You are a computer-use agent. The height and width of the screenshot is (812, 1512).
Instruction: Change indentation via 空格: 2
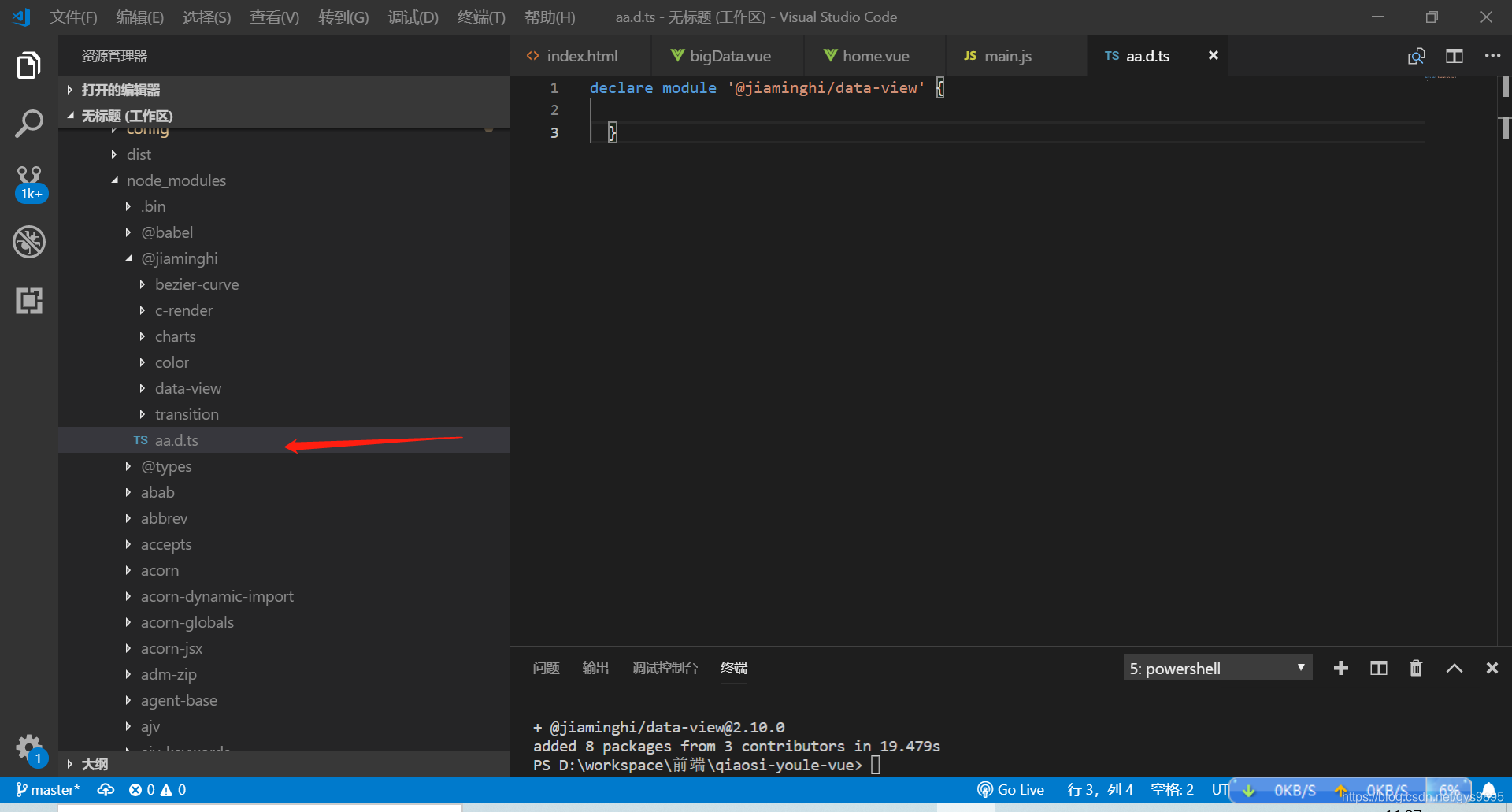click(1172, 789)
